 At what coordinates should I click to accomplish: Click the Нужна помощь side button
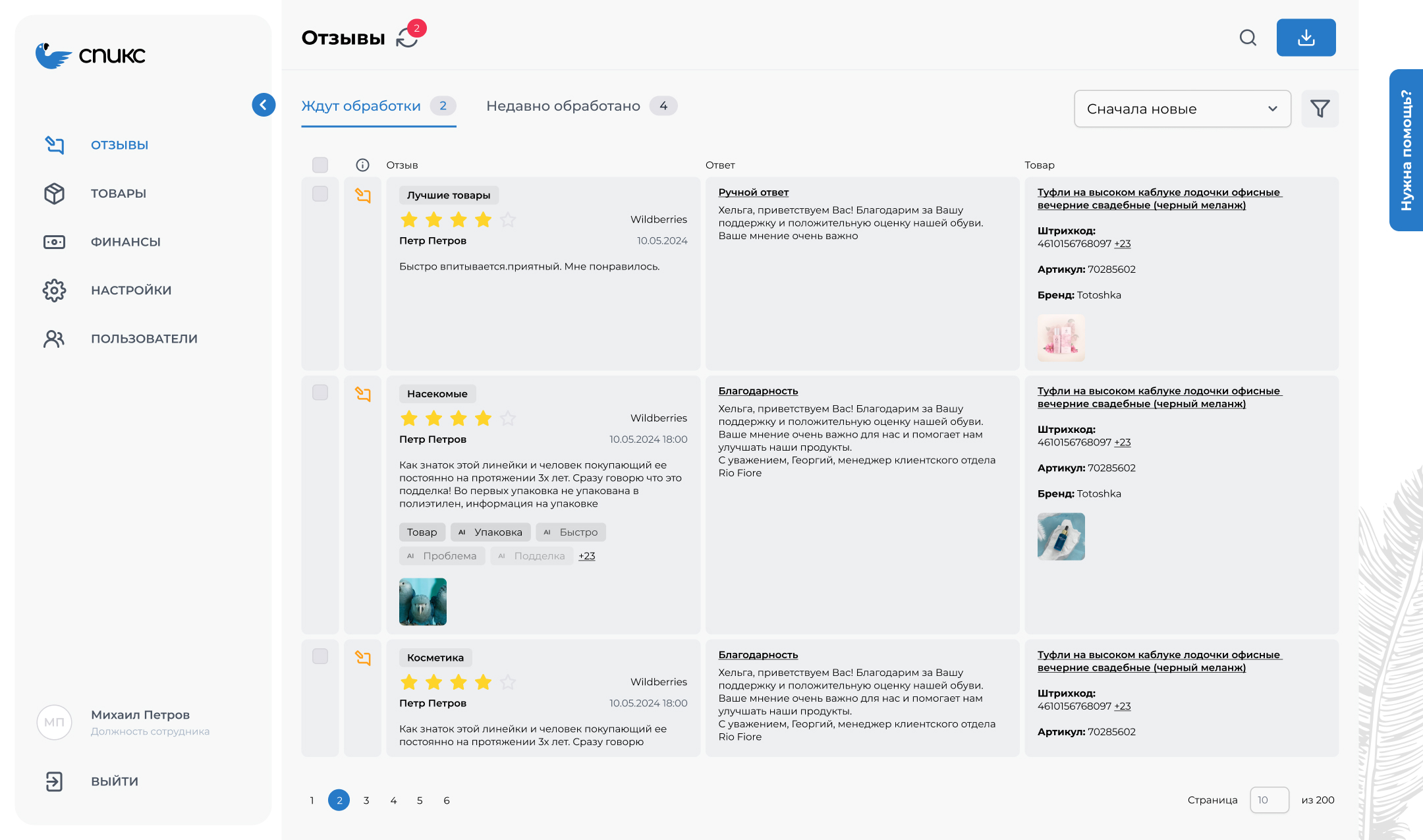pos(1406,150)
